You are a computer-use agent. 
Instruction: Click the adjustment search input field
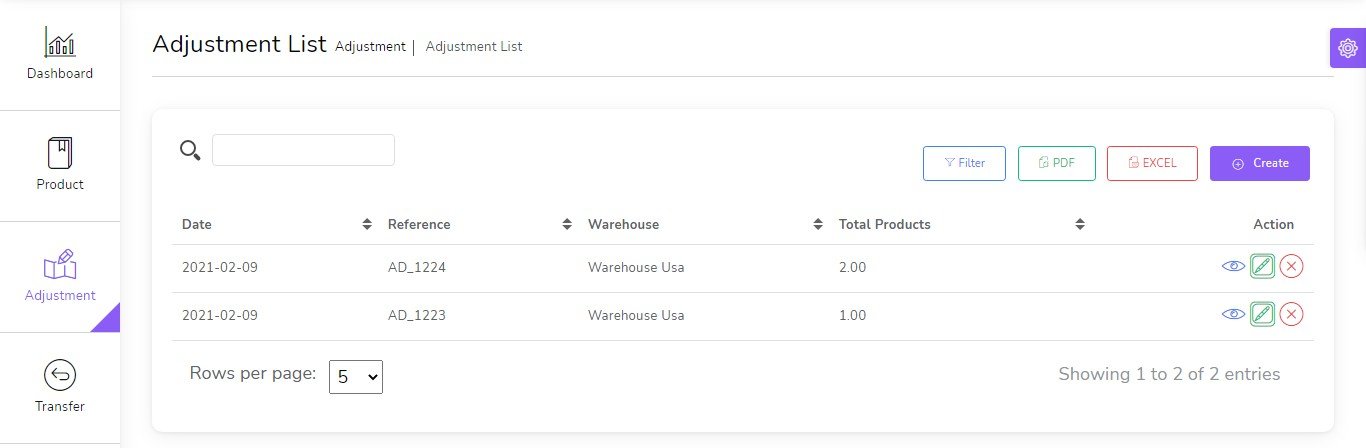click(303, 150)
